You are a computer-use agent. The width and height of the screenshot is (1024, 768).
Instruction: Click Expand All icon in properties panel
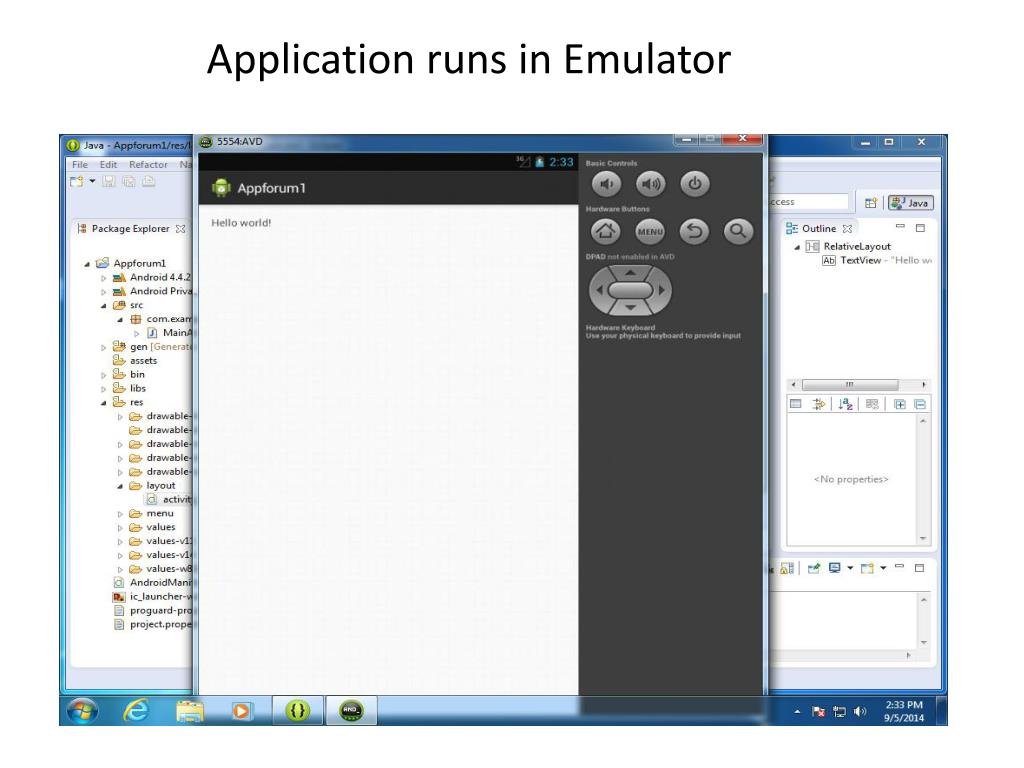pos(899,404)
